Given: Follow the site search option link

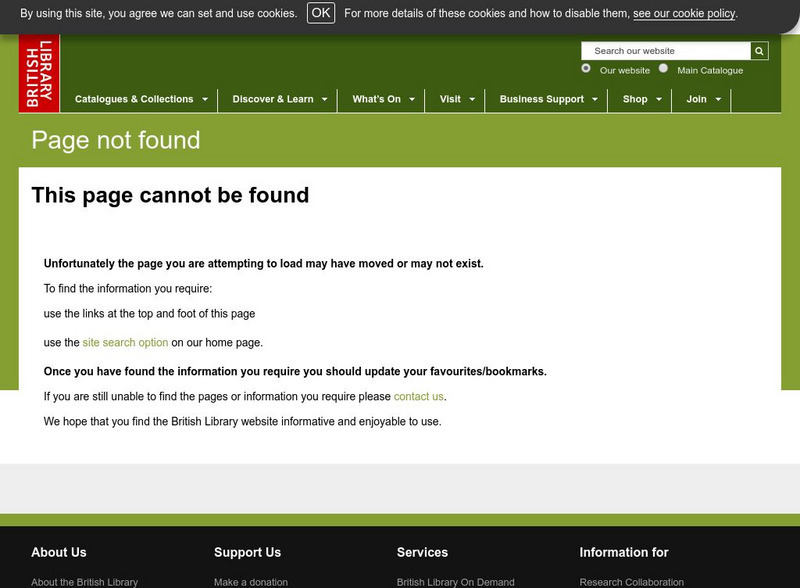Looking at the screenshot, I should (x=126, y=342).
